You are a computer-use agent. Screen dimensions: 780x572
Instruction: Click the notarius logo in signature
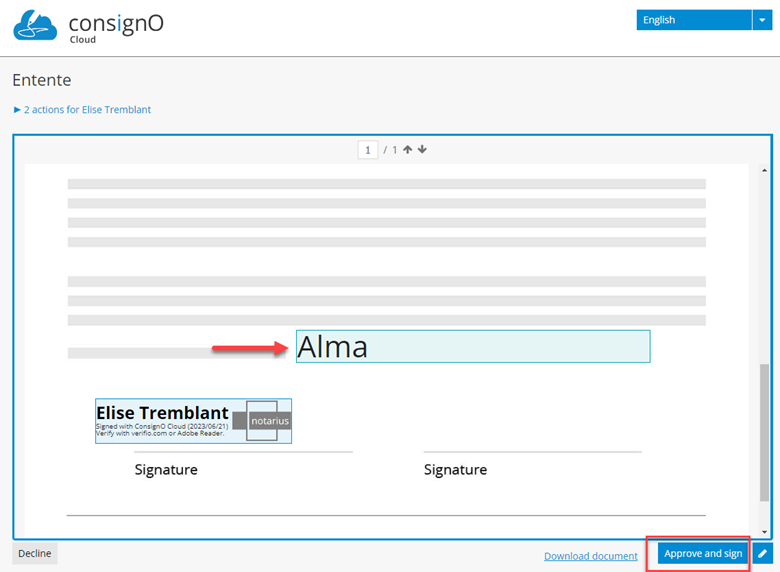268,421
